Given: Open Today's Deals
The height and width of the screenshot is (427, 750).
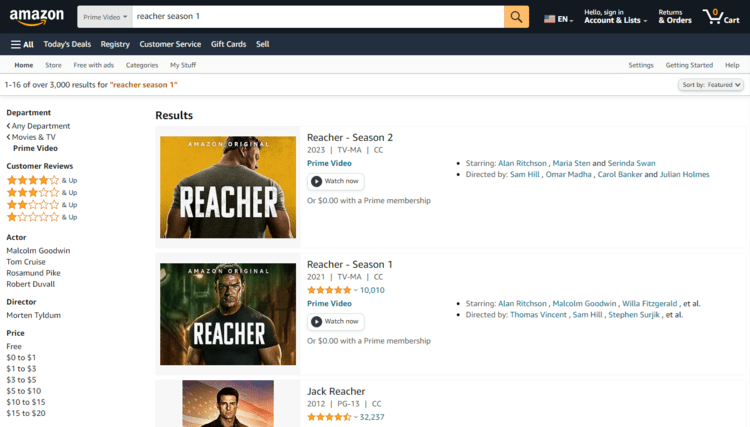Looking at the screenshot, I should click(x=67, y=44).
